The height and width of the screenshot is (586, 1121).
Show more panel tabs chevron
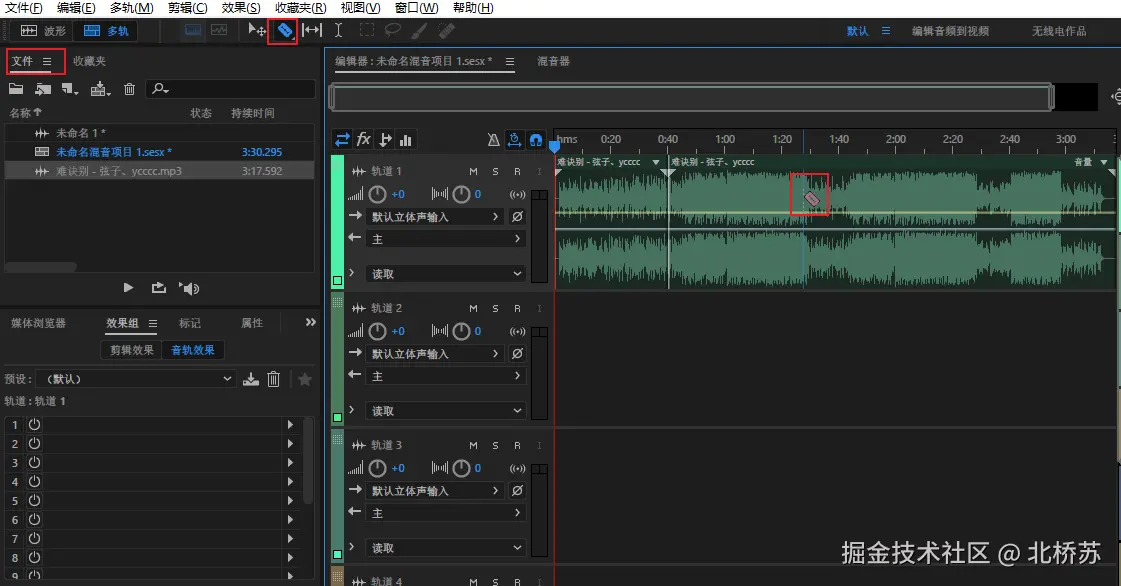[x=310, y=322]
